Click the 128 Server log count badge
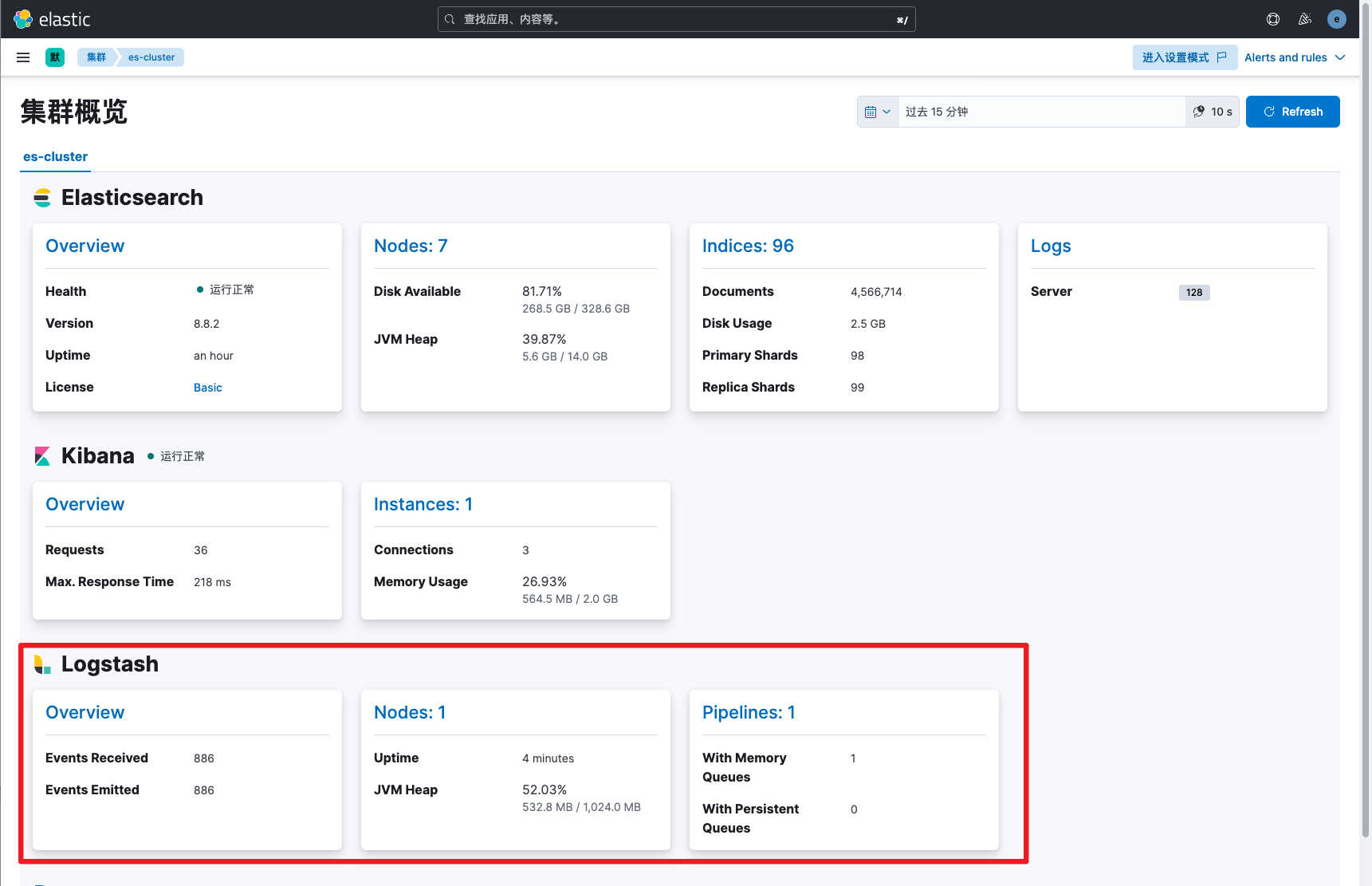Image resolution: width=1372 pixels, height=886 pixels. [1194, 293]
